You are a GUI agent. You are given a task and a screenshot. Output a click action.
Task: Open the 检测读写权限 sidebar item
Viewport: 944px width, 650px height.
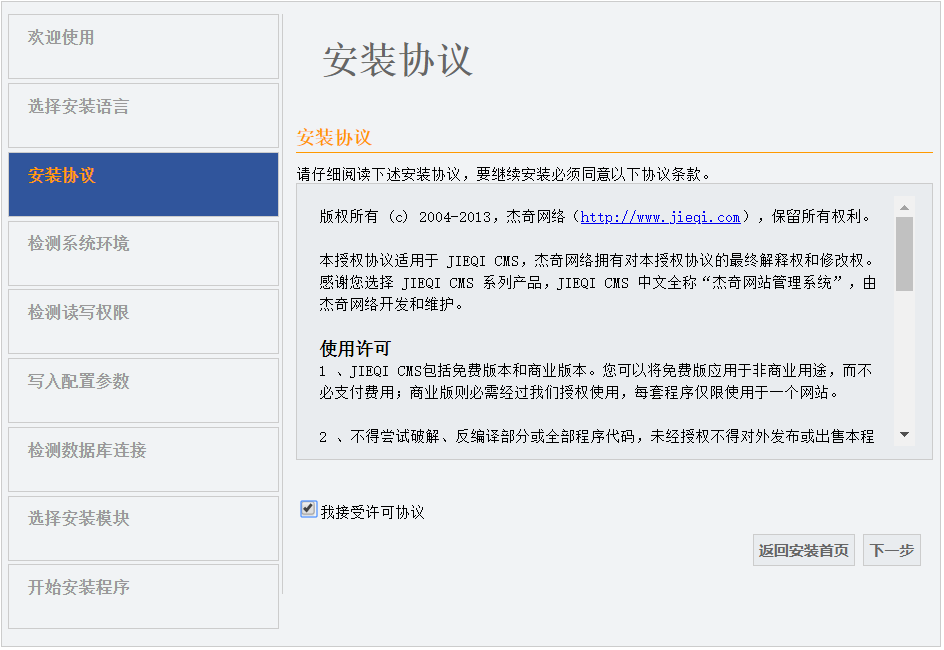click(x=143, y=321)
